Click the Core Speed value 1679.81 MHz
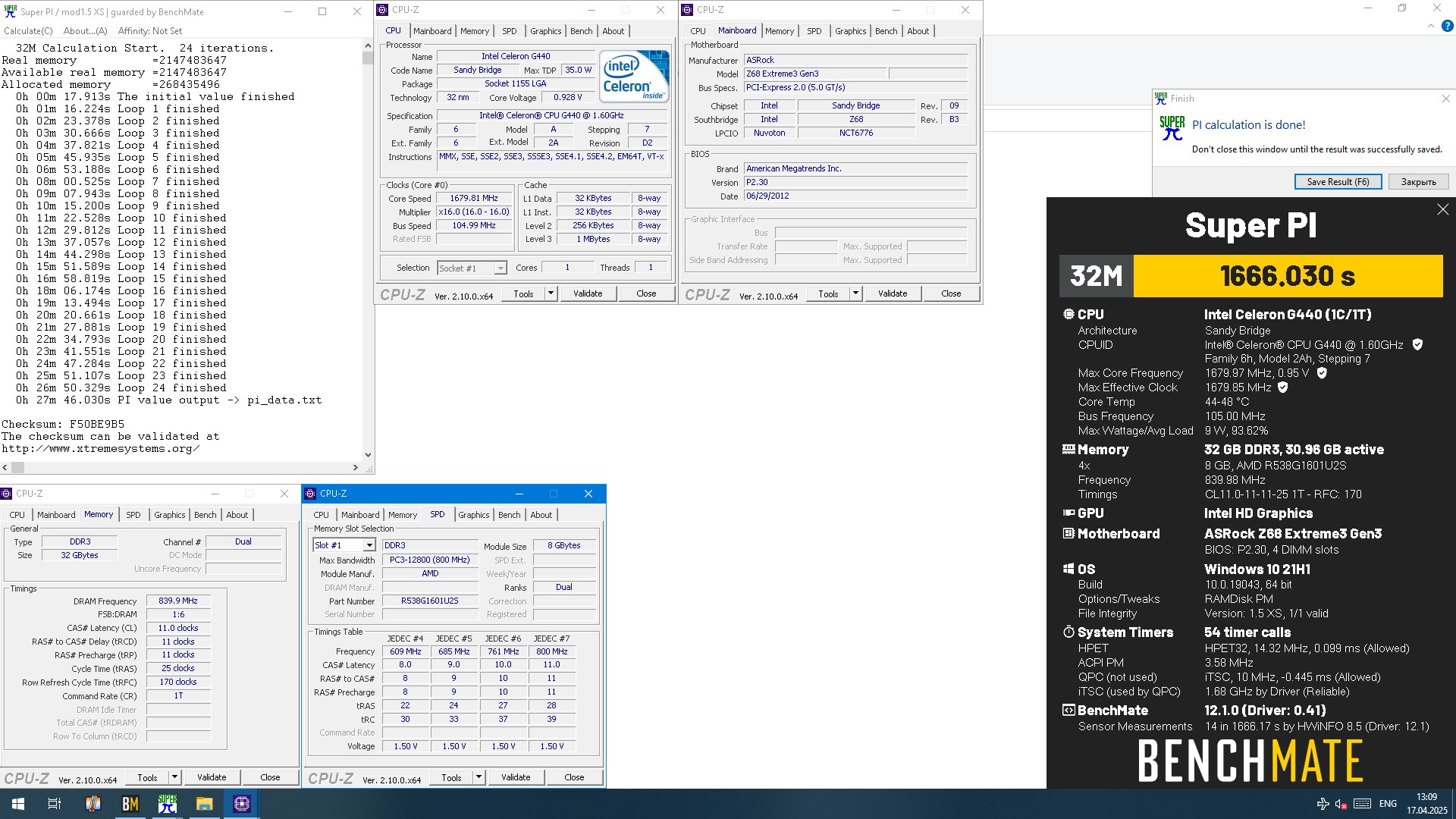1456x819 pixels. tap(474, 198)
